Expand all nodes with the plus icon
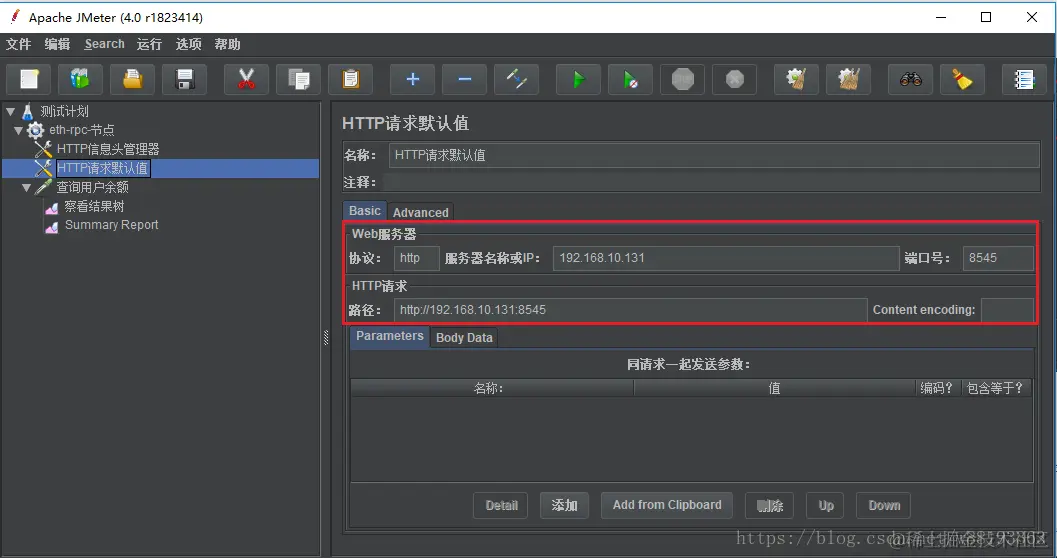The image size is (1057, 558). tap(413, 80)
